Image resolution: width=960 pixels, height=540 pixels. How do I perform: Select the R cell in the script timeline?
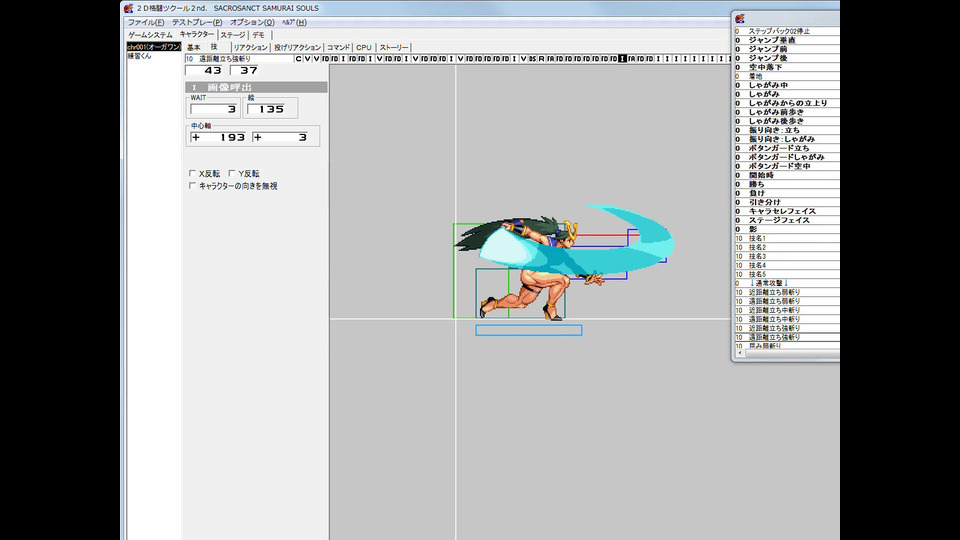pyautogui.click(x=541, y=59)
